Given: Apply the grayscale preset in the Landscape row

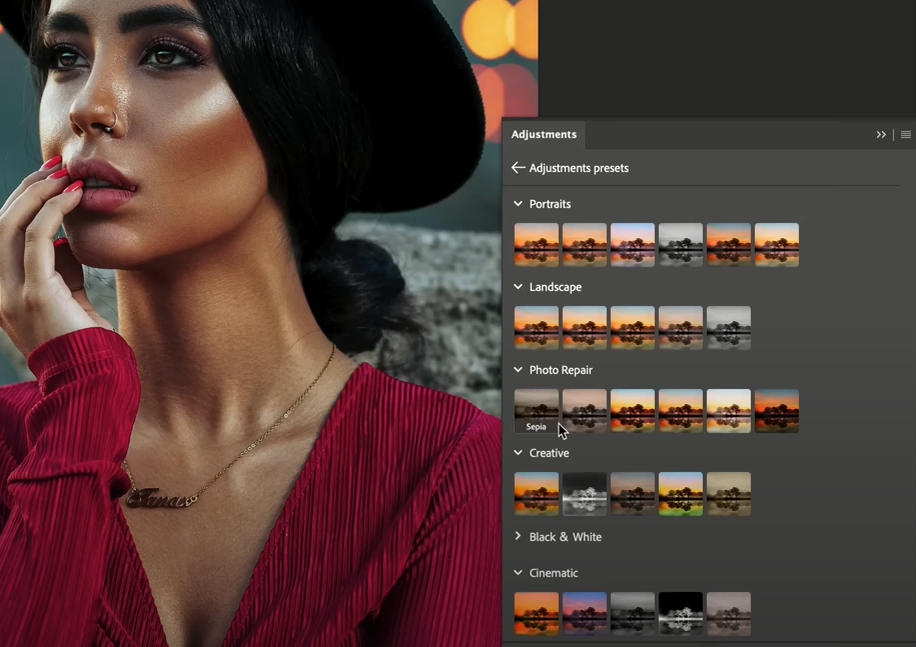Looking at the screenshot, I should [728, 328].
